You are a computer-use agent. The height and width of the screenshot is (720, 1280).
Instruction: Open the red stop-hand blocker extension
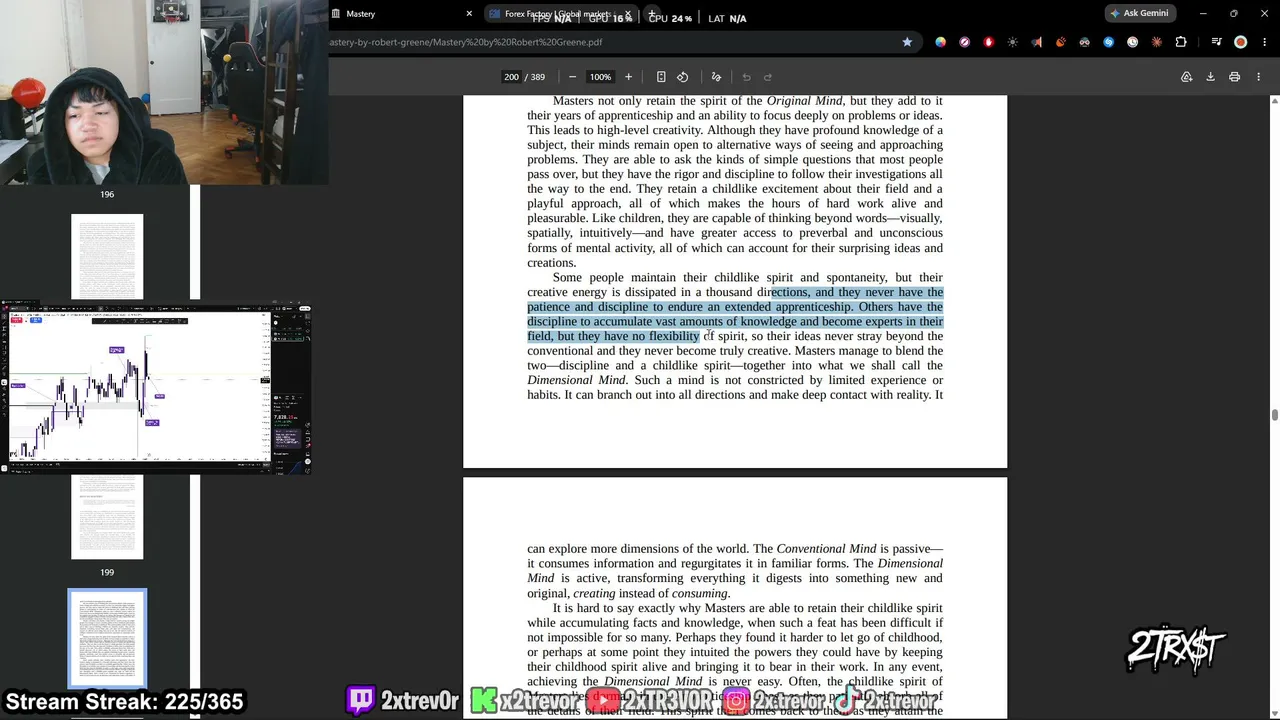(x=989, y=42)
